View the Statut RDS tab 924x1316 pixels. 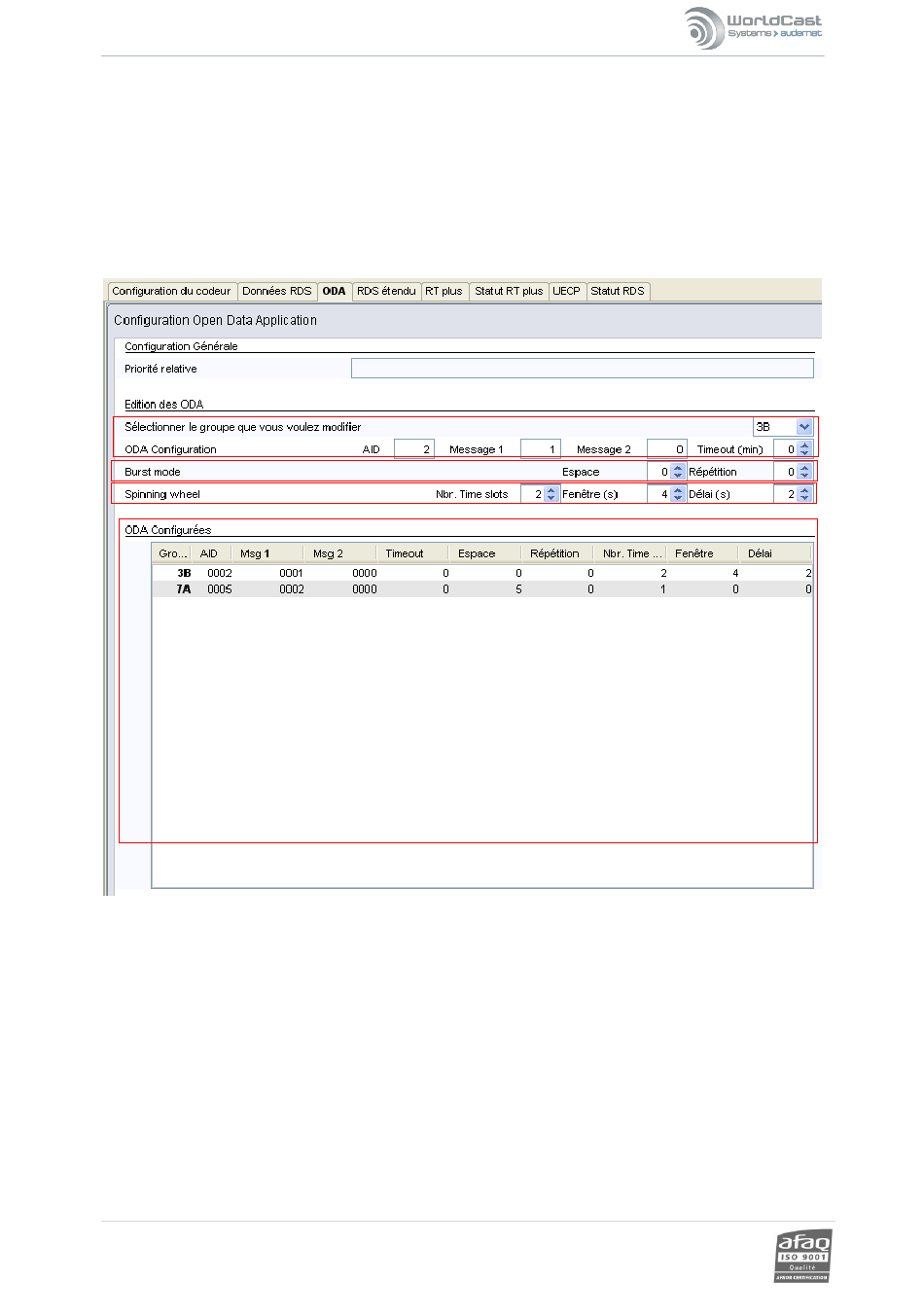pyautogui.click(x=618, y=291)
